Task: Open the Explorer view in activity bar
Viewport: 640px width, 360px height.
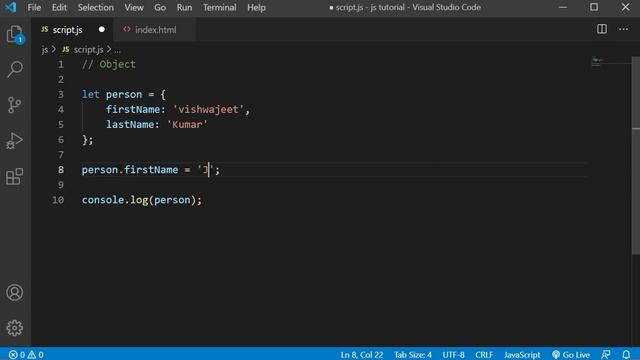Action: (15, 34)
